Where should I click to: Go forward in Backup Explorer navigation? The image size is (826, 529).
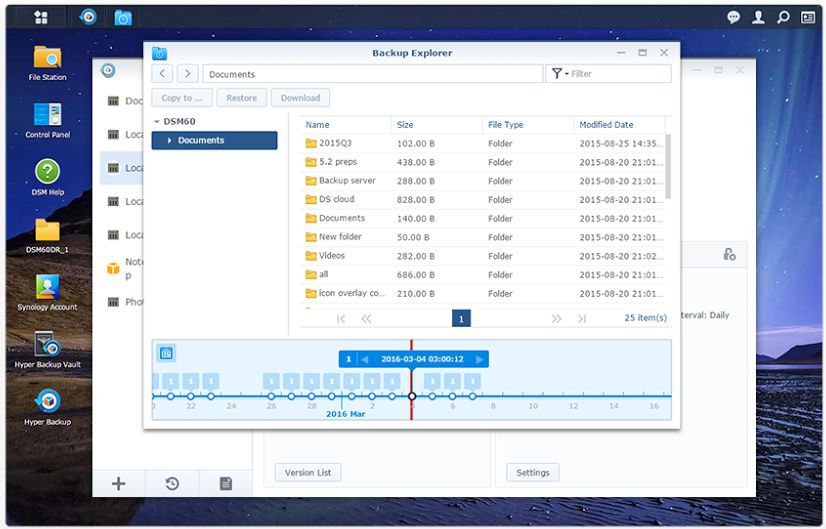click(188, 74)
